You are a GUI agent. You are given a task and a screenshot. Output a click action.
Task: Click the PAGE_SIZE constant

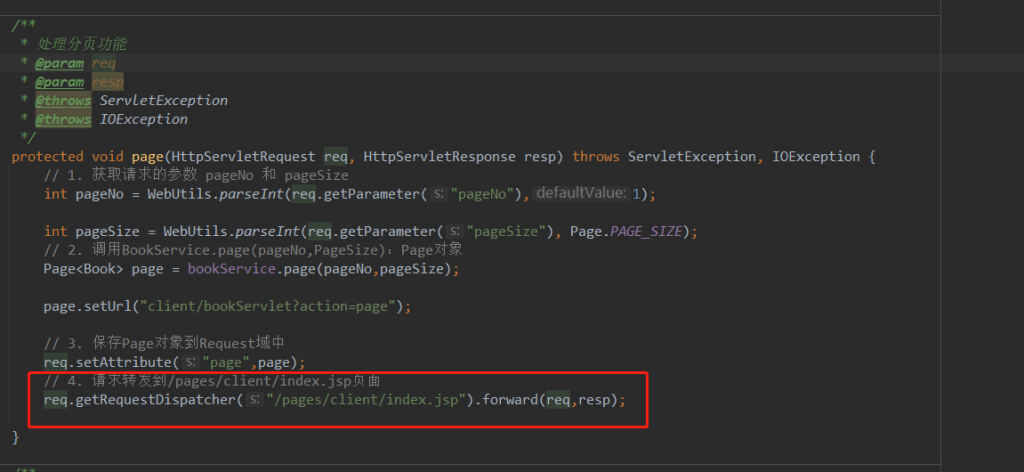tap(647, 231)
